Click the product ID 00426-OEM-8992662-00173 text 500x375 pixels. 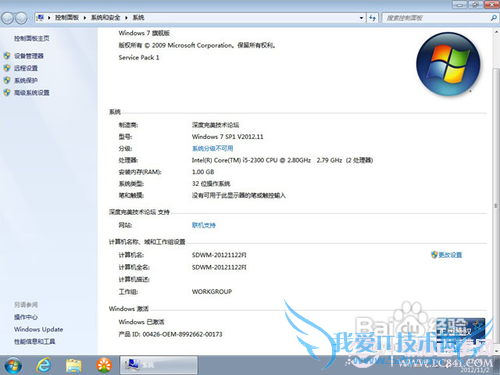coord(182,334)
